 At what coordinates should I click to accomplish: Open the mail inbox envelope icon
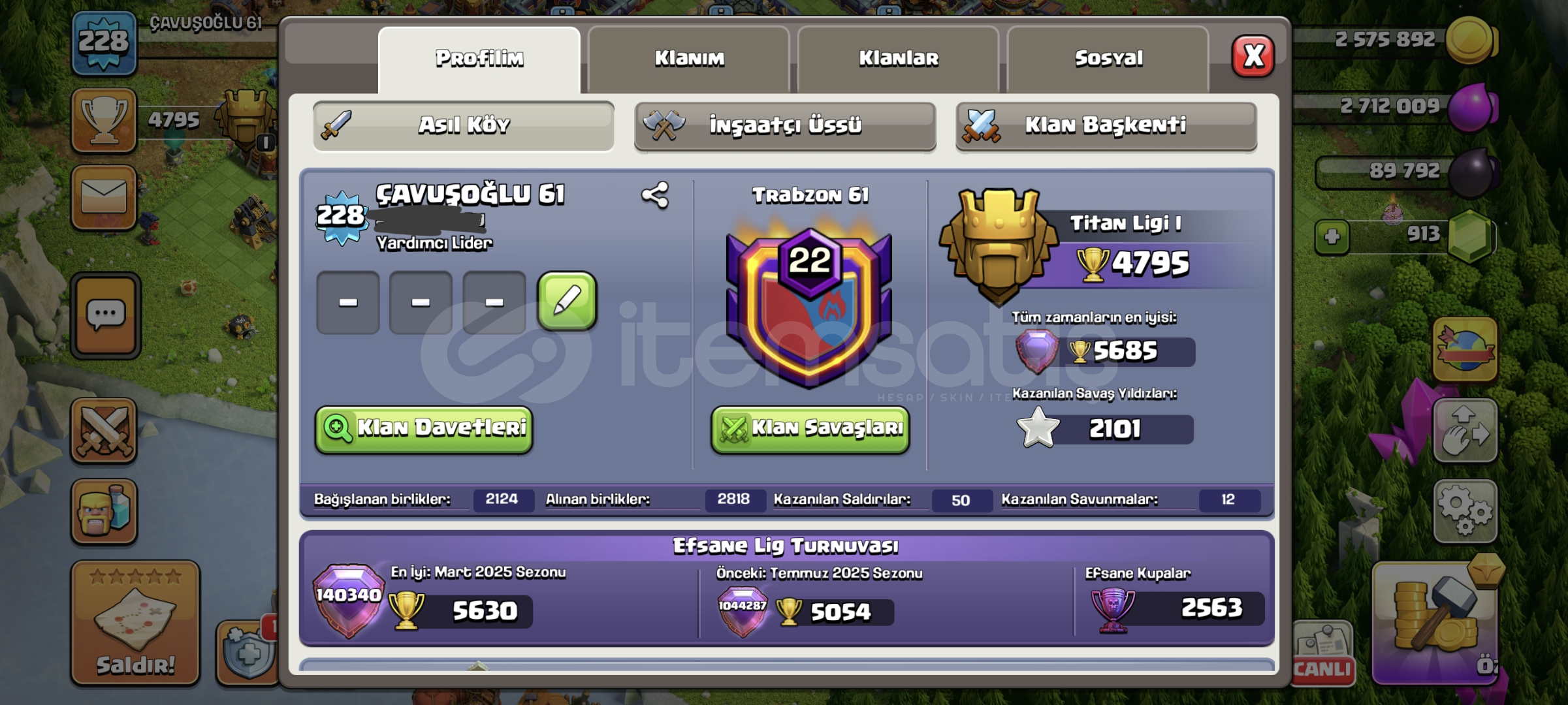(104, 197)
